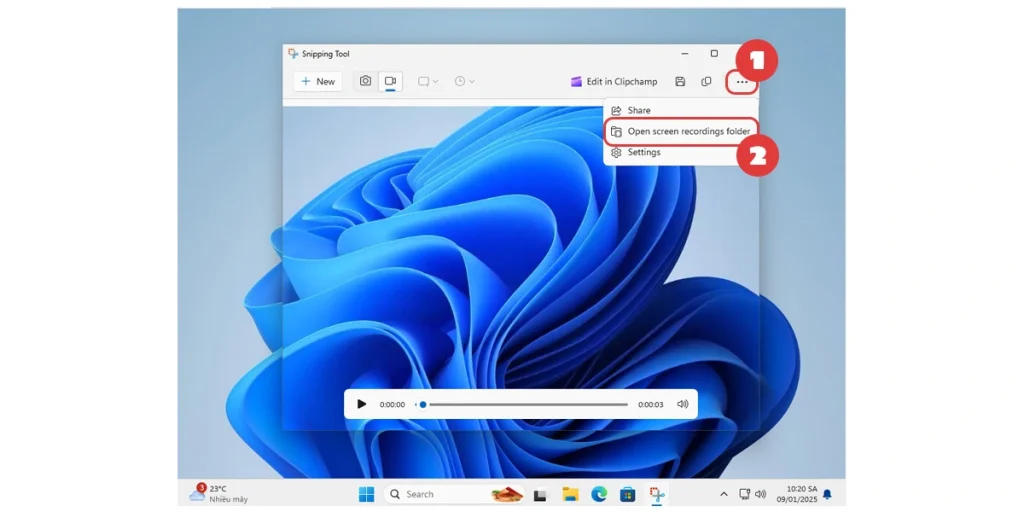The height and width of the screenshot is (512, 1024).
Task: Choose Open screen recordings folder
Action: [688, 132]
